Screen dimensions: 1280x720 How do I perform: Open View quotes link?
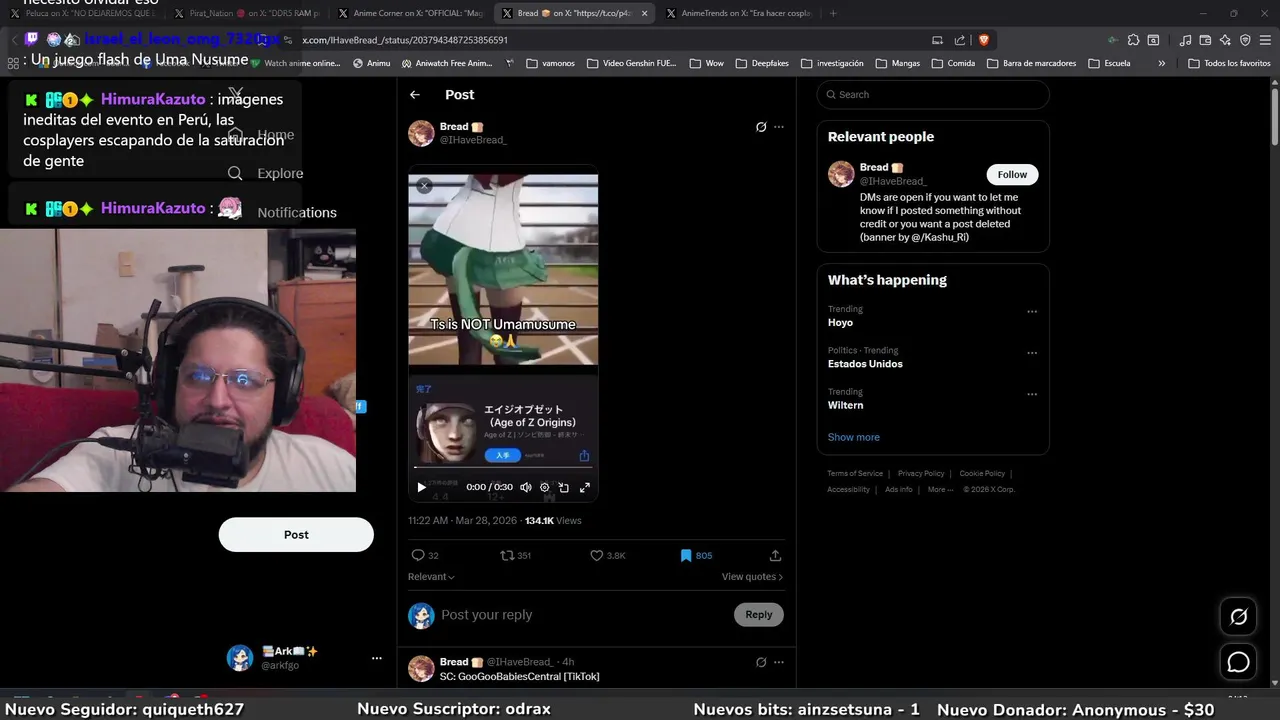752,577
